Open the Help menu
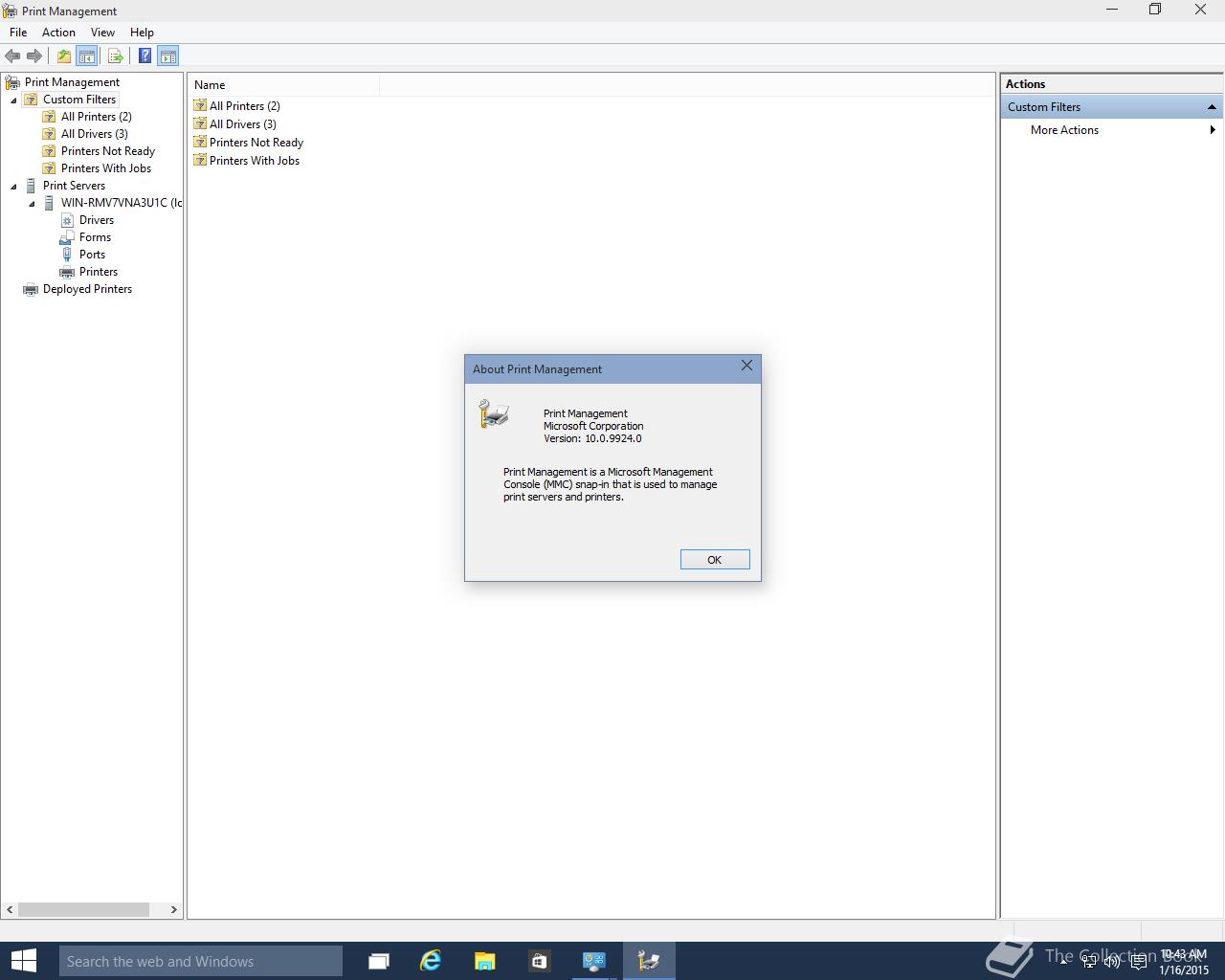This screenshot has height=980, width=1225. point(142,33)
